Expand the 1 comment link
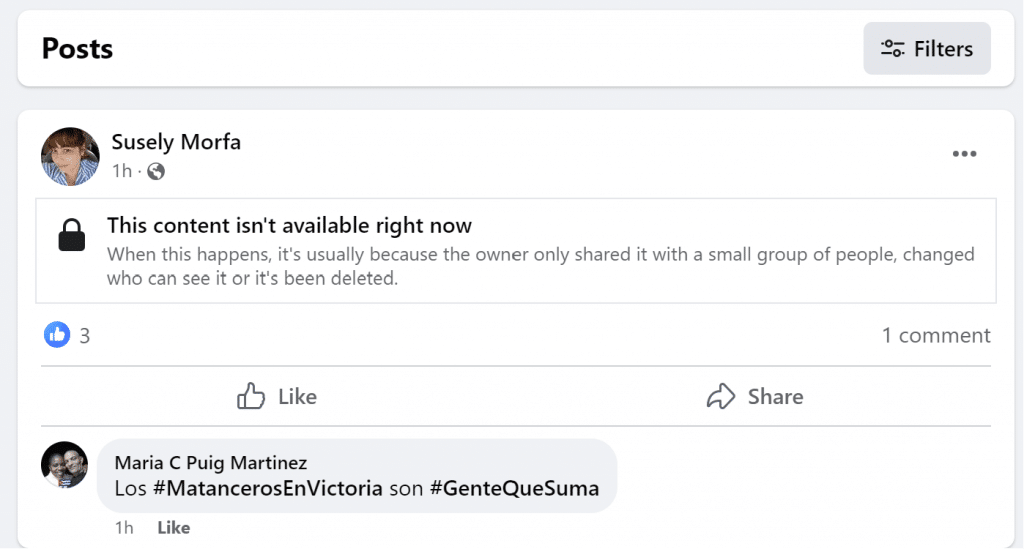The width and height of the screenshot is (1024, 549). pos(936,336)
